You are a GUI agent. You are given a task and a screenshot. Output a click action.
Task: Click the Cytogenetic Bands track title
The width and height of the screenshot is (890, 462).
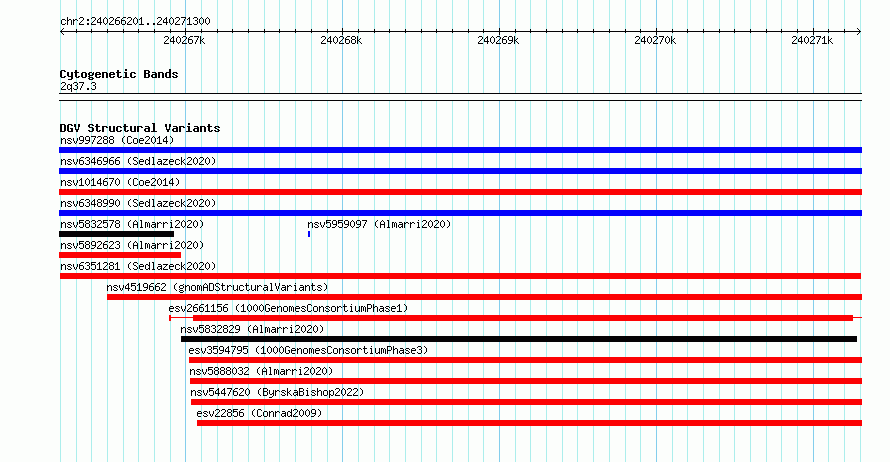click(119, 74)
